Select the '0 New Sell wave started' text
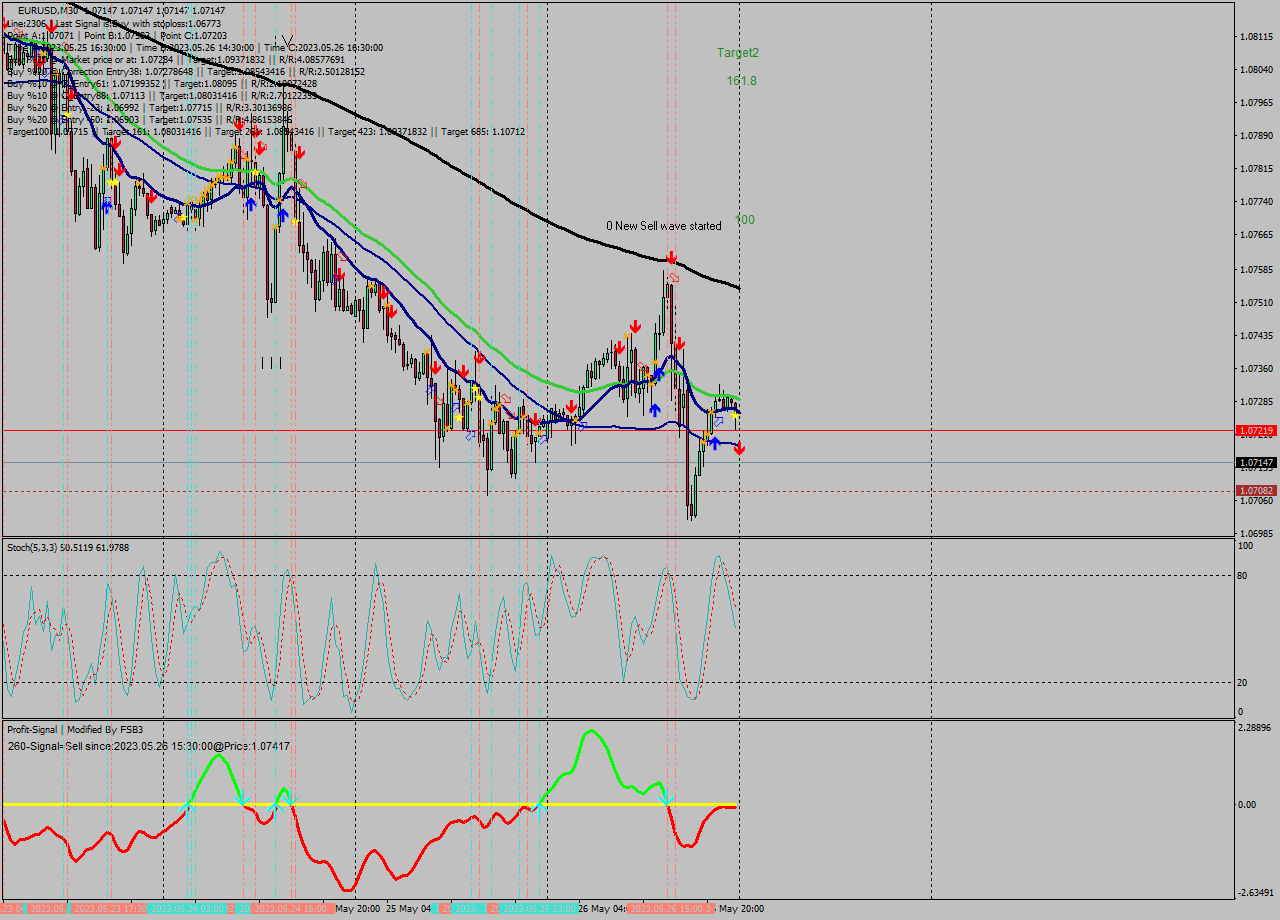 [664, 226]
